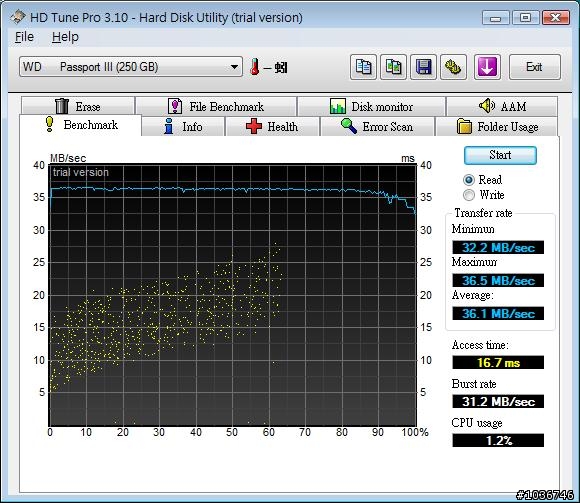Open options with the wrench icon
Image resolution: width=580 pixels, height=503 pixels.
coord(453,67)
